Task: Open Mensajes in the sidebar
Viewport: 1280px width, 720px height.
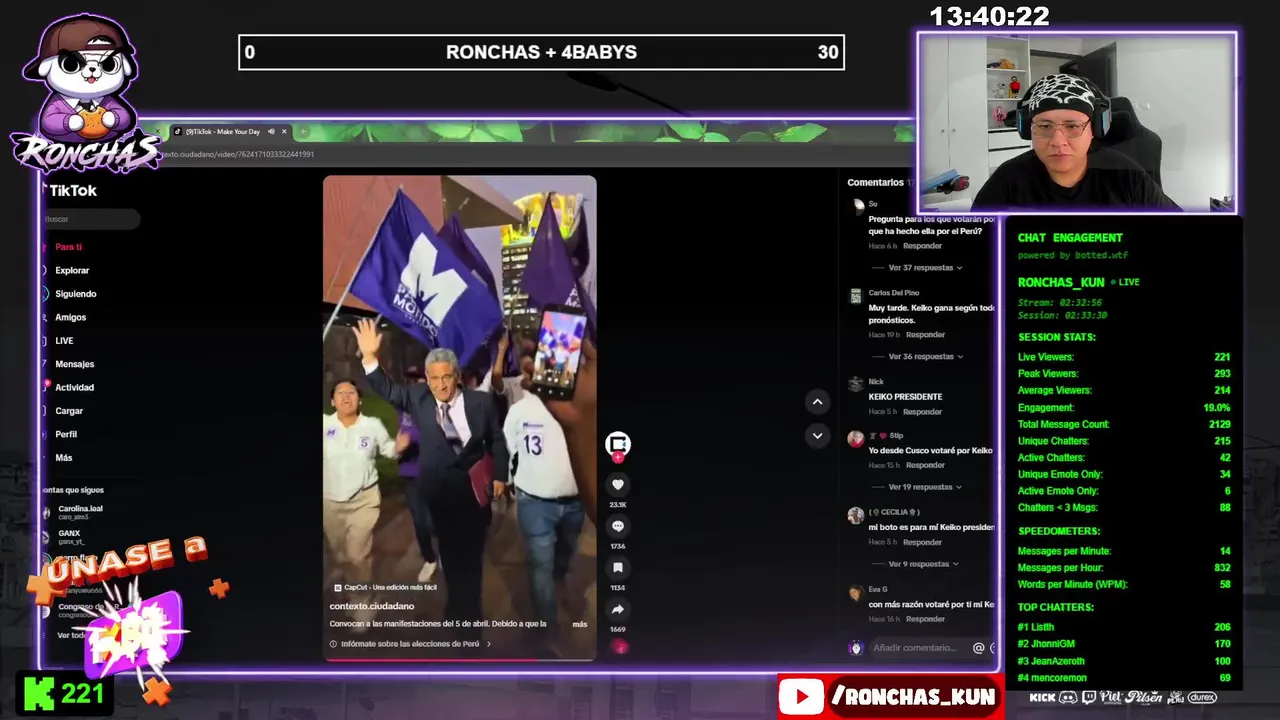Action: (73, 364)
